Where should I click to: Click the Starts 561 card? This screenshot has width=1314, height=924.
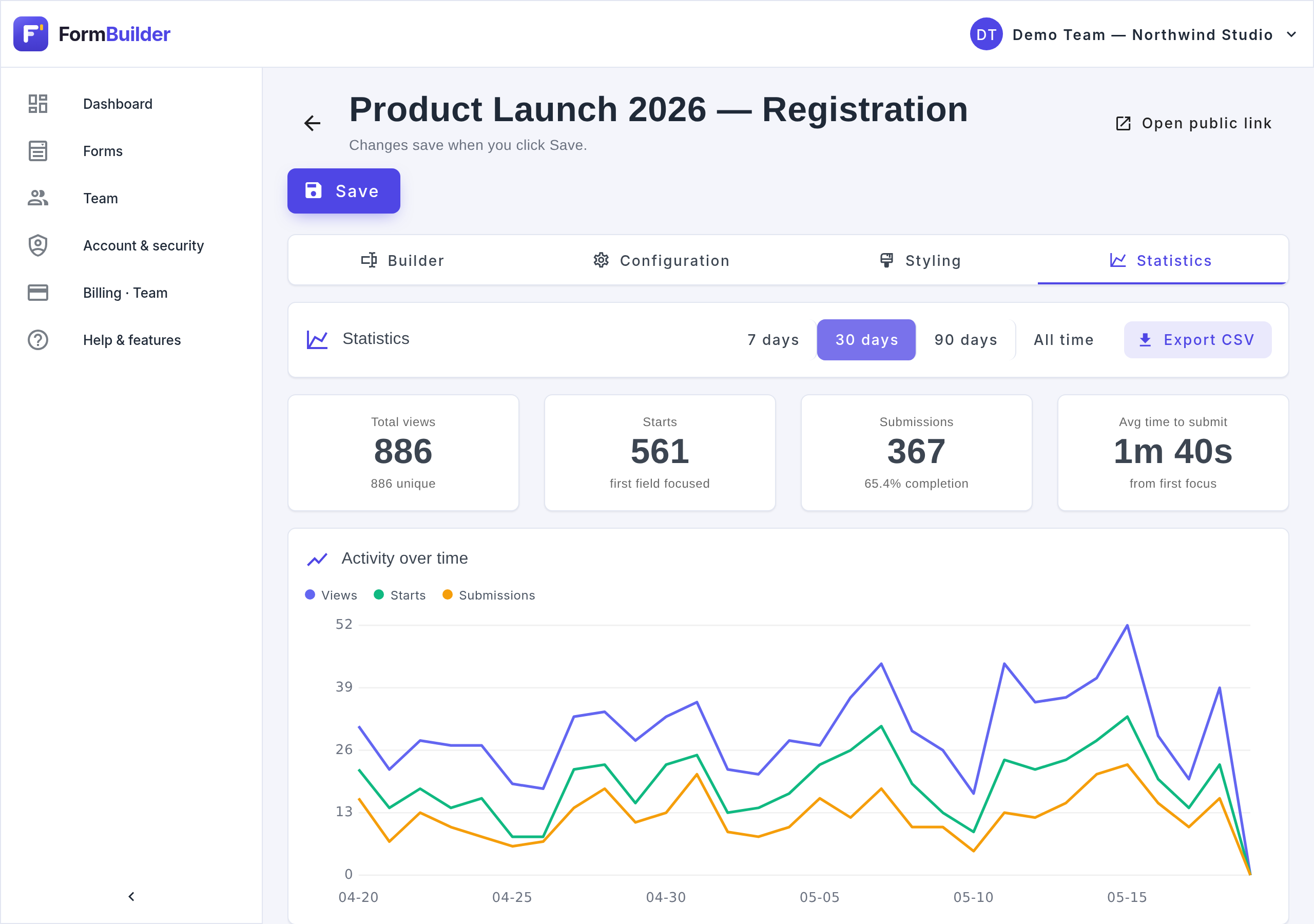pyautogui.click(x=660, y=452)
